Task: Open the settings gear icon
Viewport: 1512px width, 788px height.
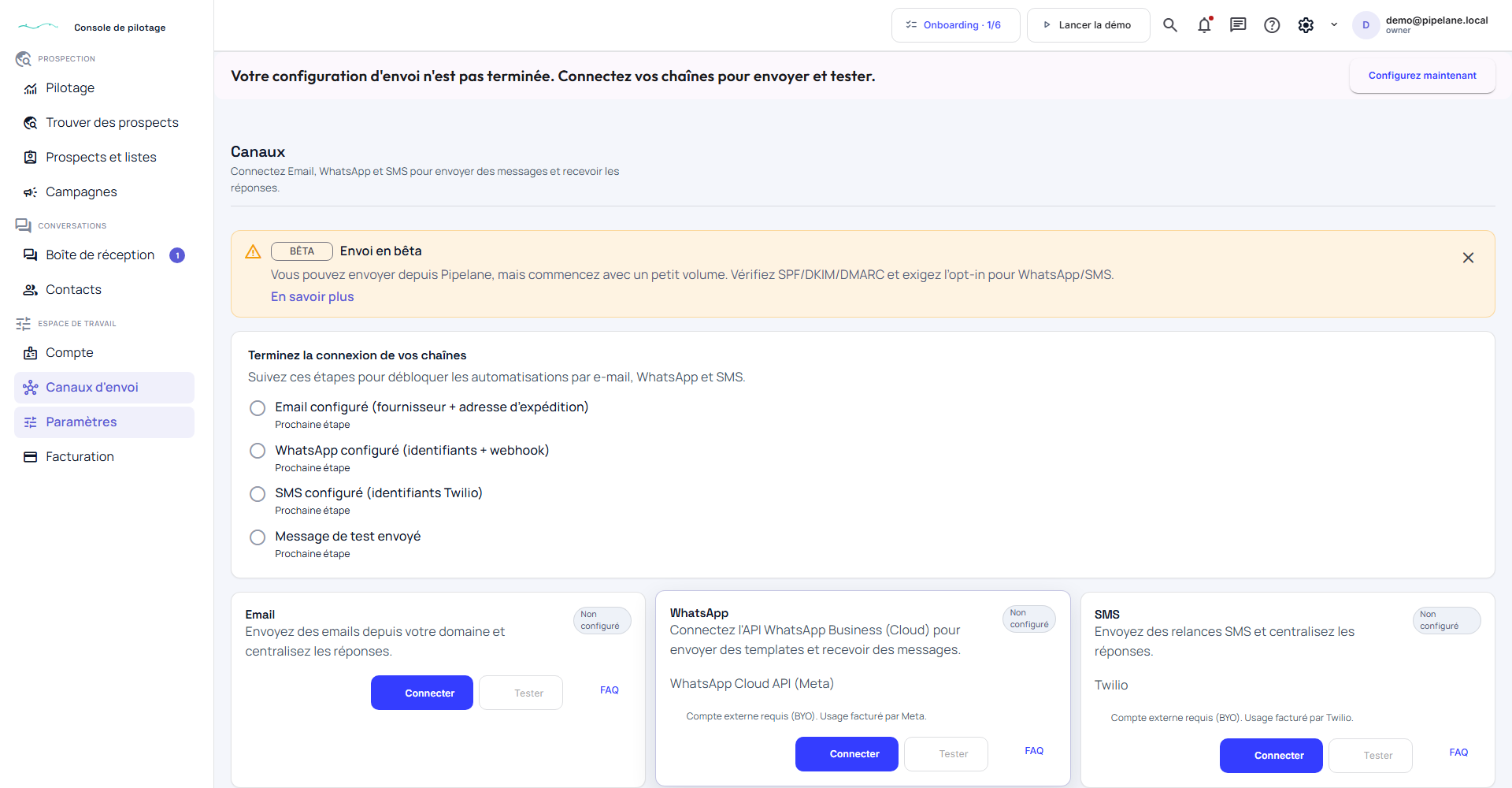Action: (x=1306, y=25)
